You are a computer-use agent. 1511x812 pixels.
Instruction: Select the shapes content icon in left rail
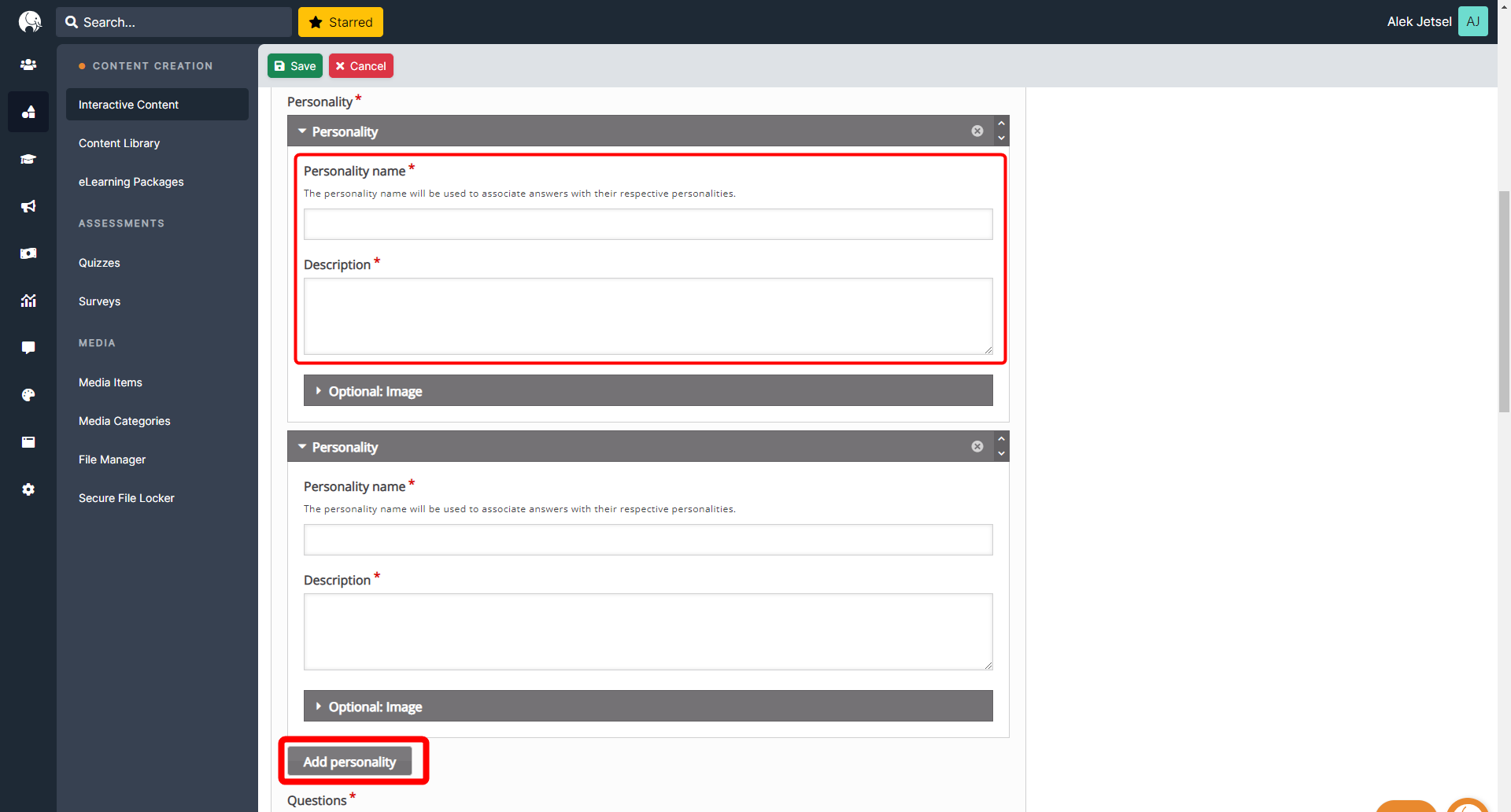click(x=28, y=112)
